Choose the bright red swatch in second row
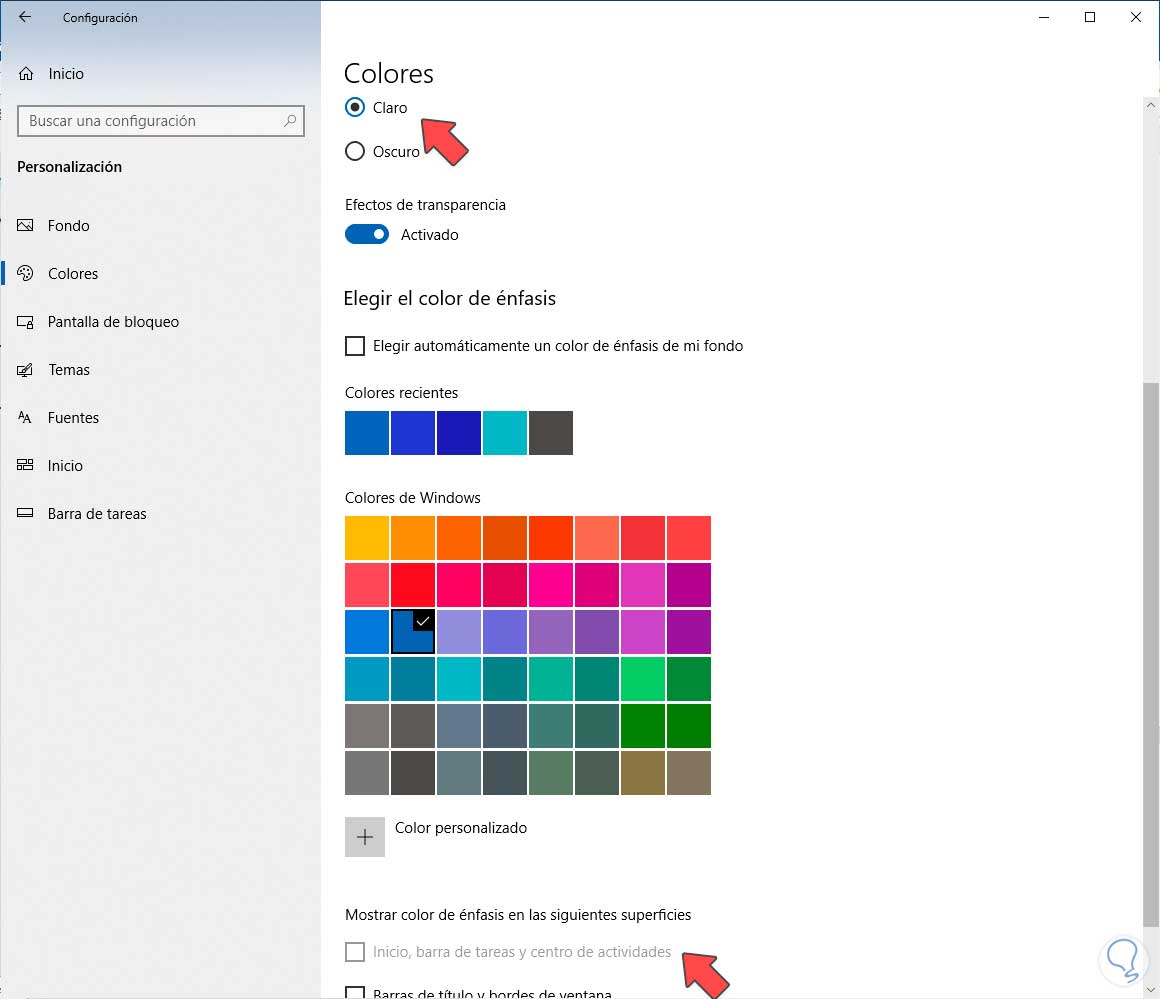 413,585
